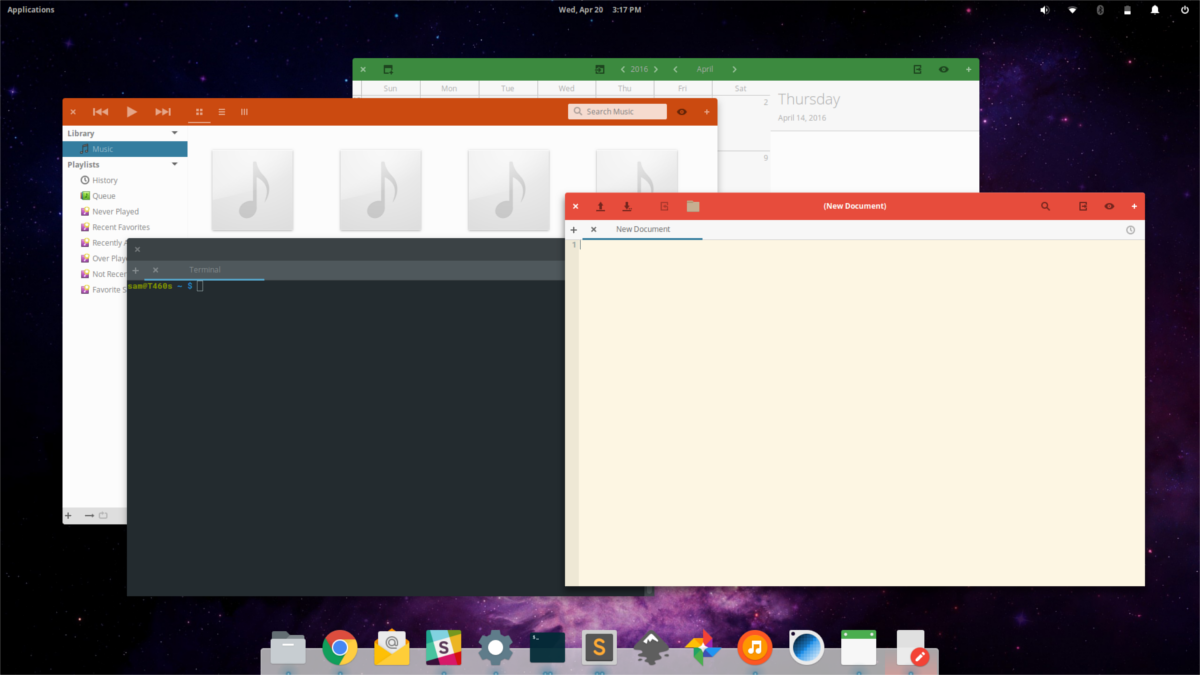
Task: Open the date and time indicator
Action: [x=599, y=9]
